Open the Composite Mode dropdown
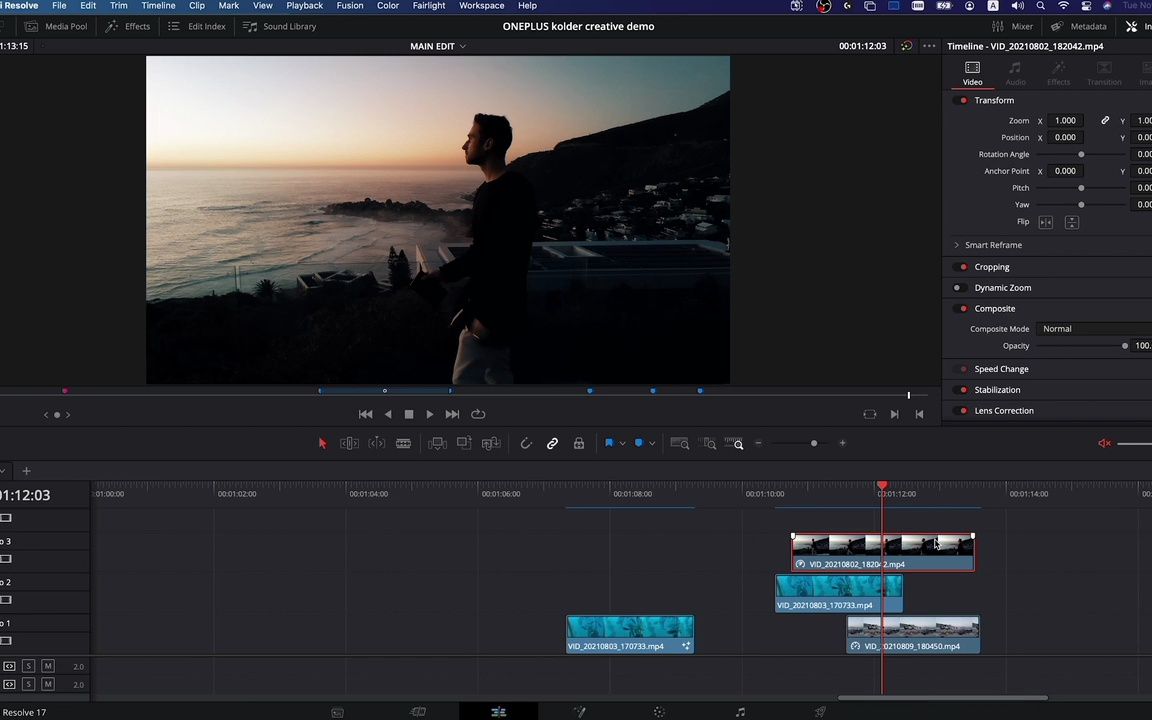This screenshot has height=720, width=1152. (1090, 329)
